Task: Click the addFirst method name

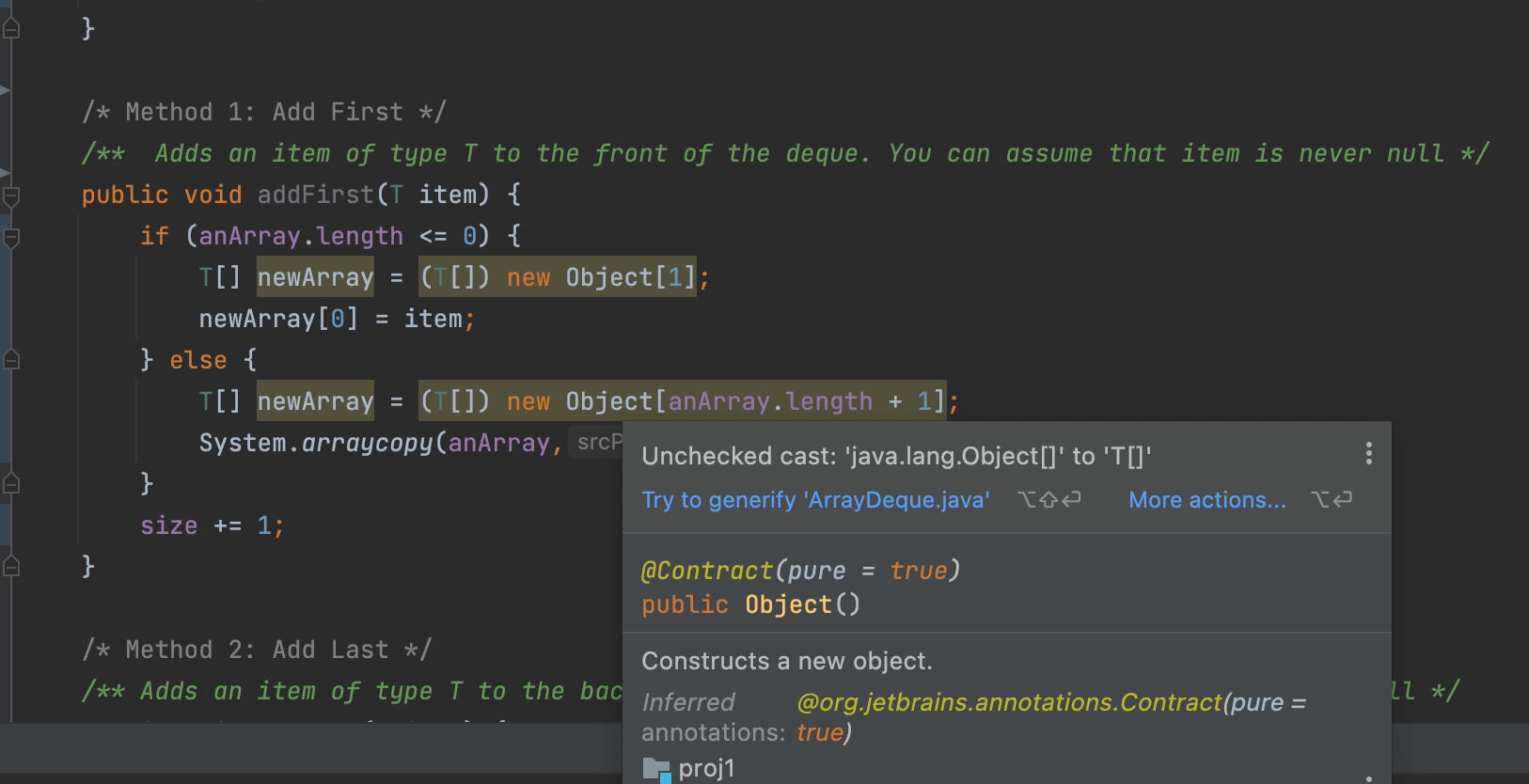Action: click(315, 195)
